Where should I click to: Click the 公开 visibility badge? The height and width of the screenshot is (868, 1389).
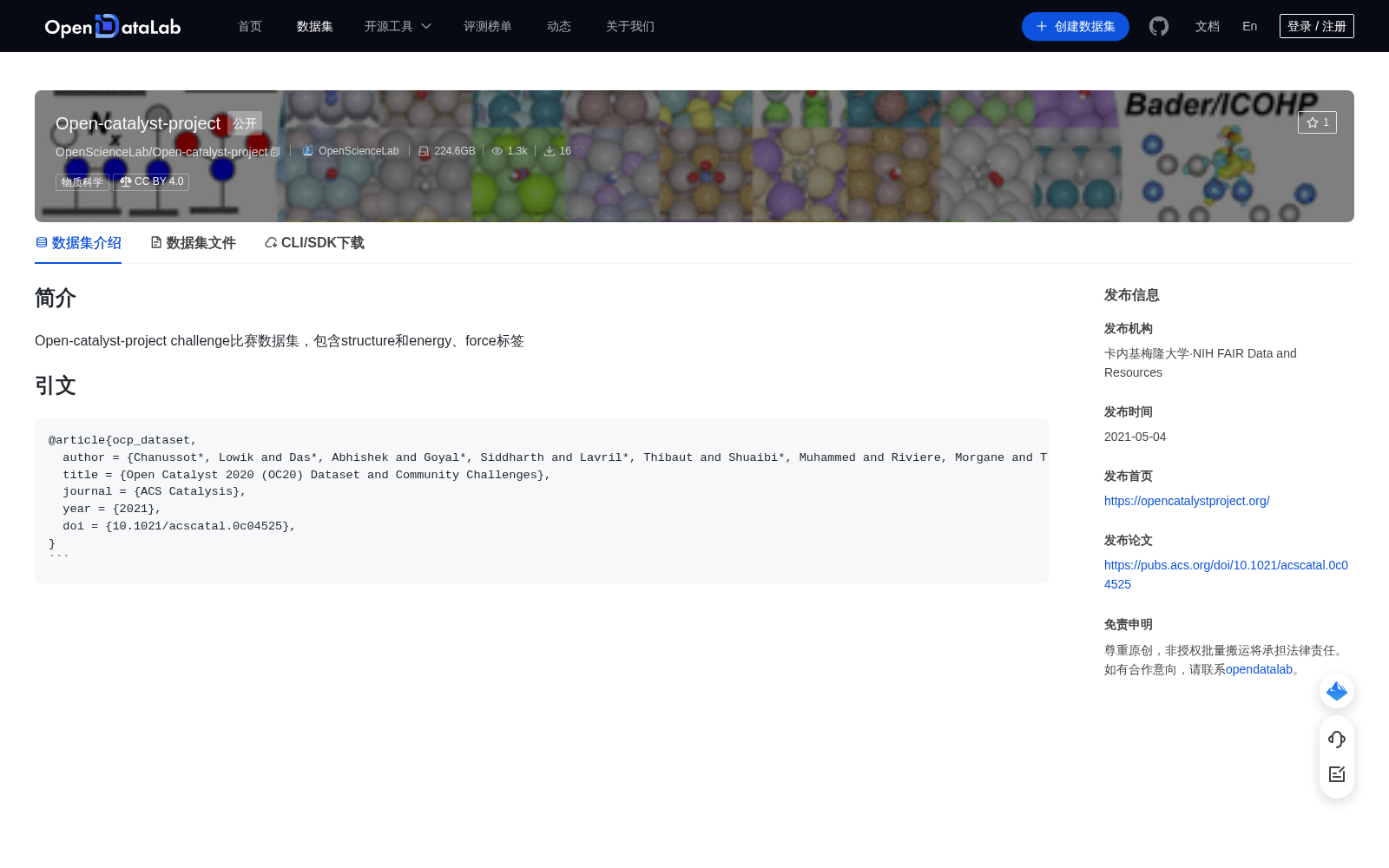coord(245,123)
